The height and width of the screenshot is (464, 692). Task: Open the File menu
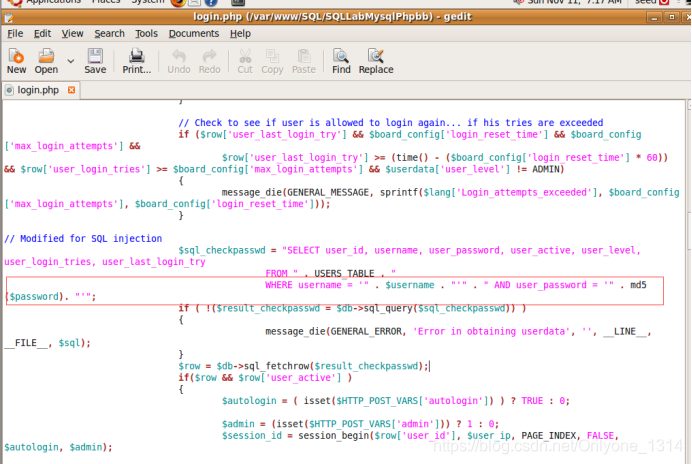[15, 34]
